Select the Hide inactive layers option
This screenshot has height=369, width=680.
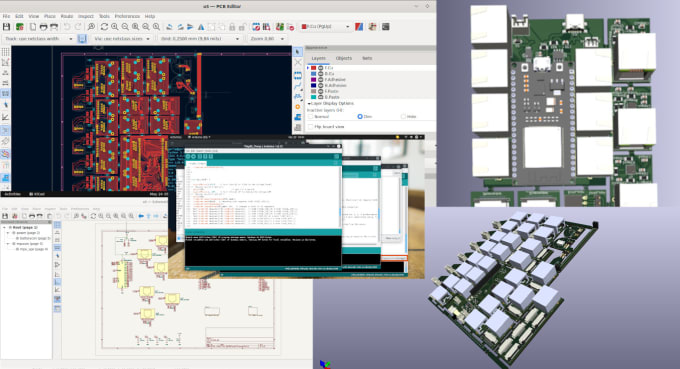403,117
